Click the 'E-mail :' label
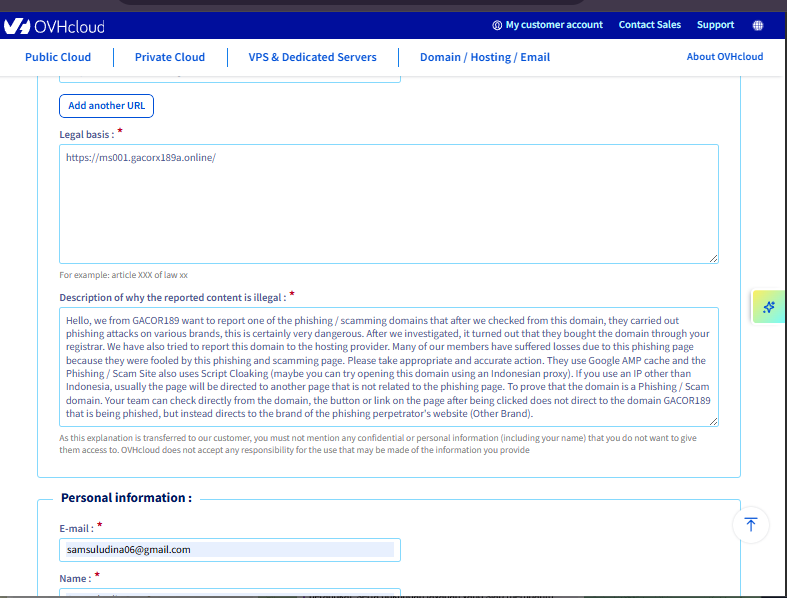Image resolution: width=787 pixels, height=598 pixels. [76, 529]
